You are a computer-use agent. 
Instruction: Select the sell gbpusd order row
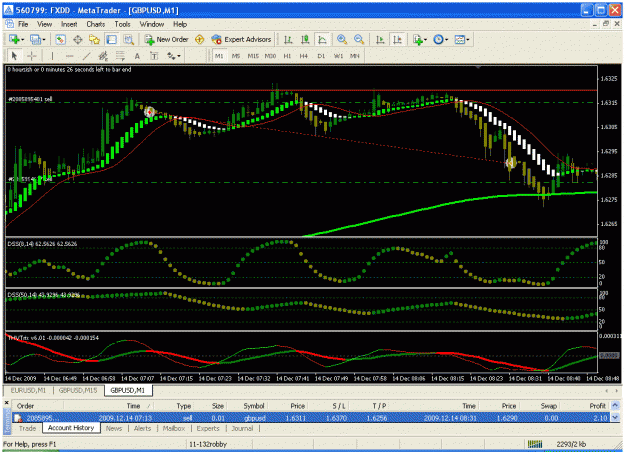click(x=311, y=418)
